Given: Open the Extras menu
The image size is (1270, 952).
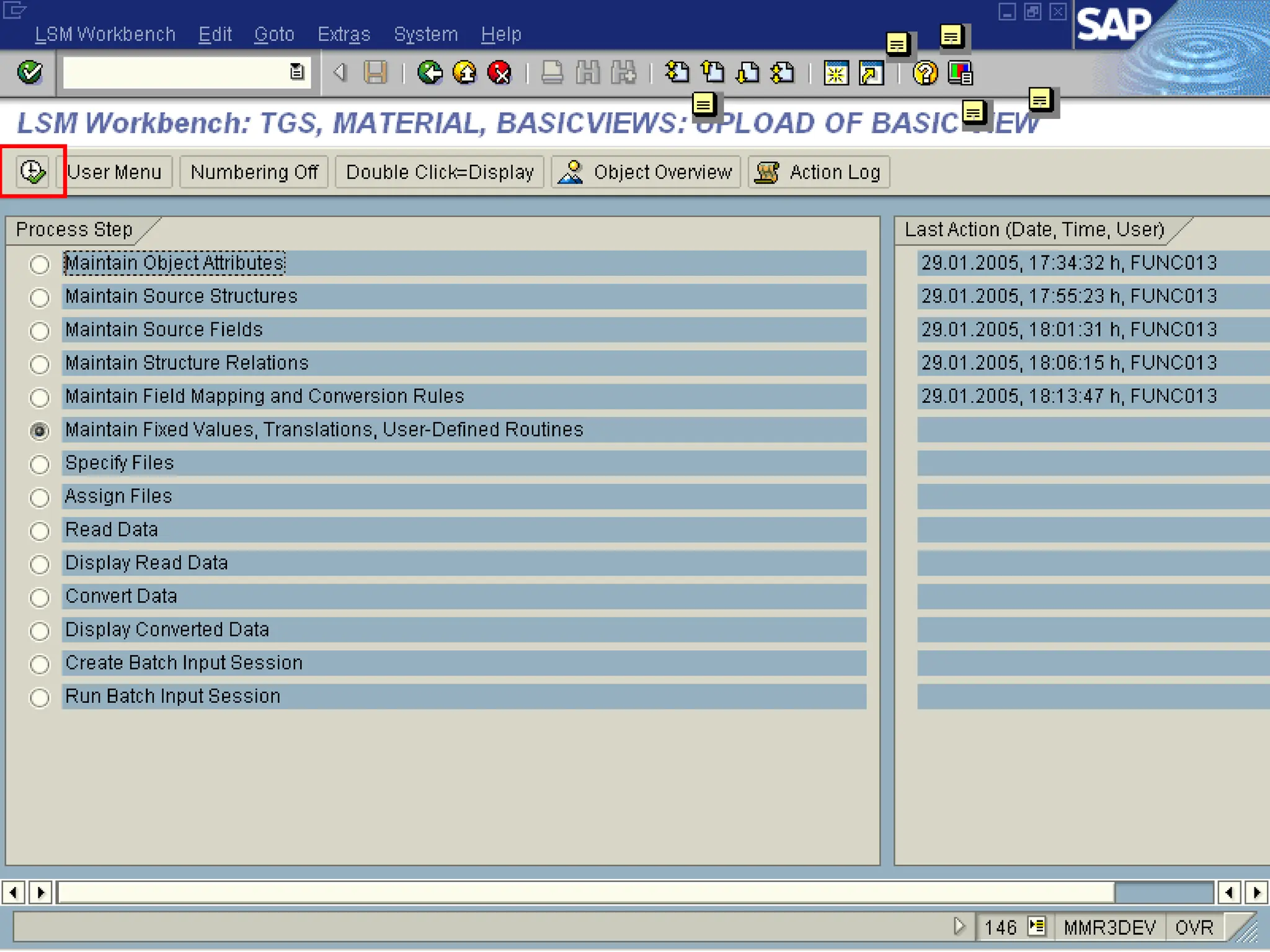Looking at the screenshot, I should coord(344,34).
